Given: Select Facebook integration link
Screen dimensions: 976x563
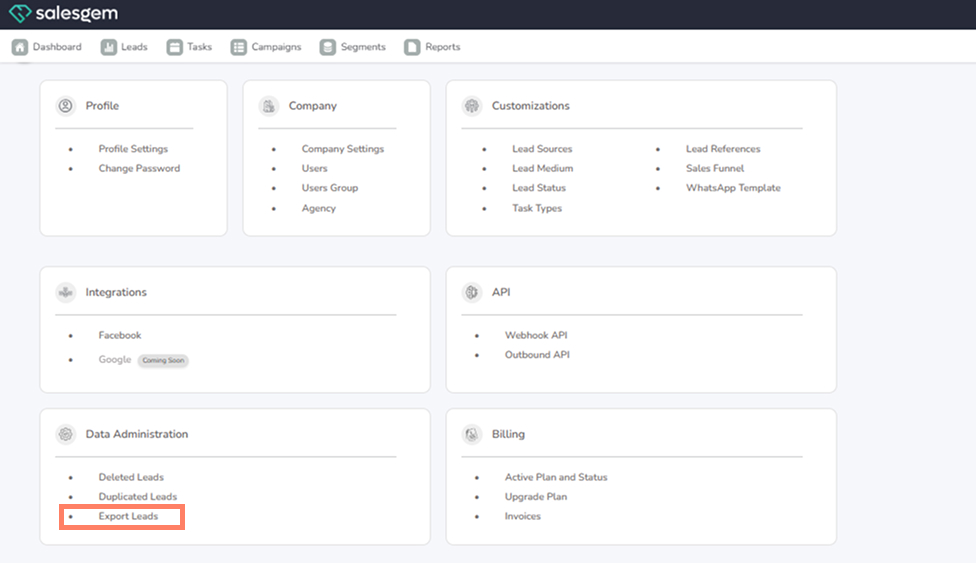Looking at the screenshot, I should tap(120, 336).
